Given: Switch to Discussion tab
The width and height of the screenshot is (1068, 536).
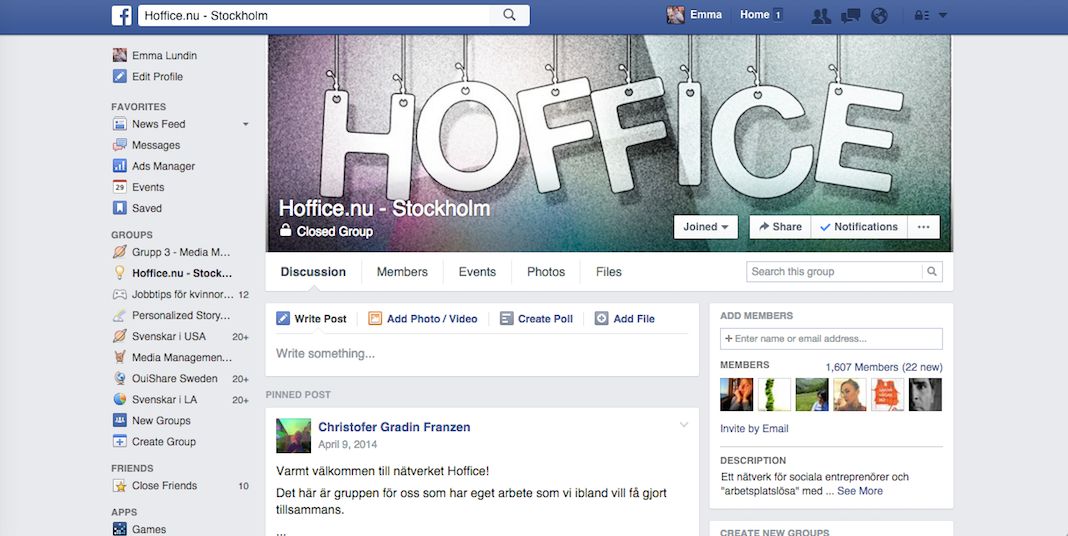Looking at the screenshot, I should [313, 272].
